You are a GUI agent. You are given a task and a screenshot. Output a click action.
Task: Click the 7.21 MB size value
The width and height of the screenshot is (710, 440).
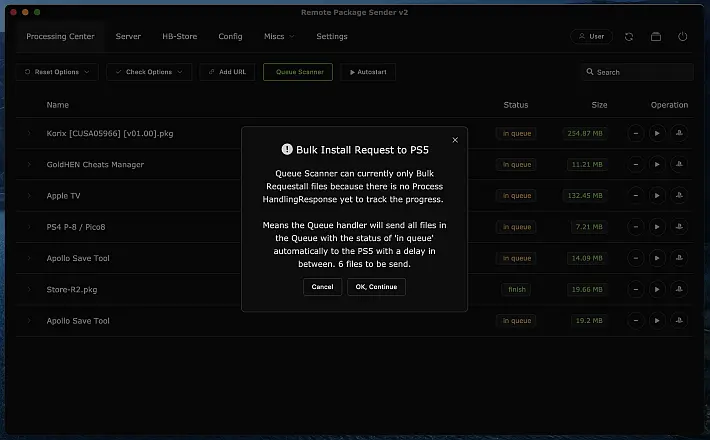[x=589, y=227]
